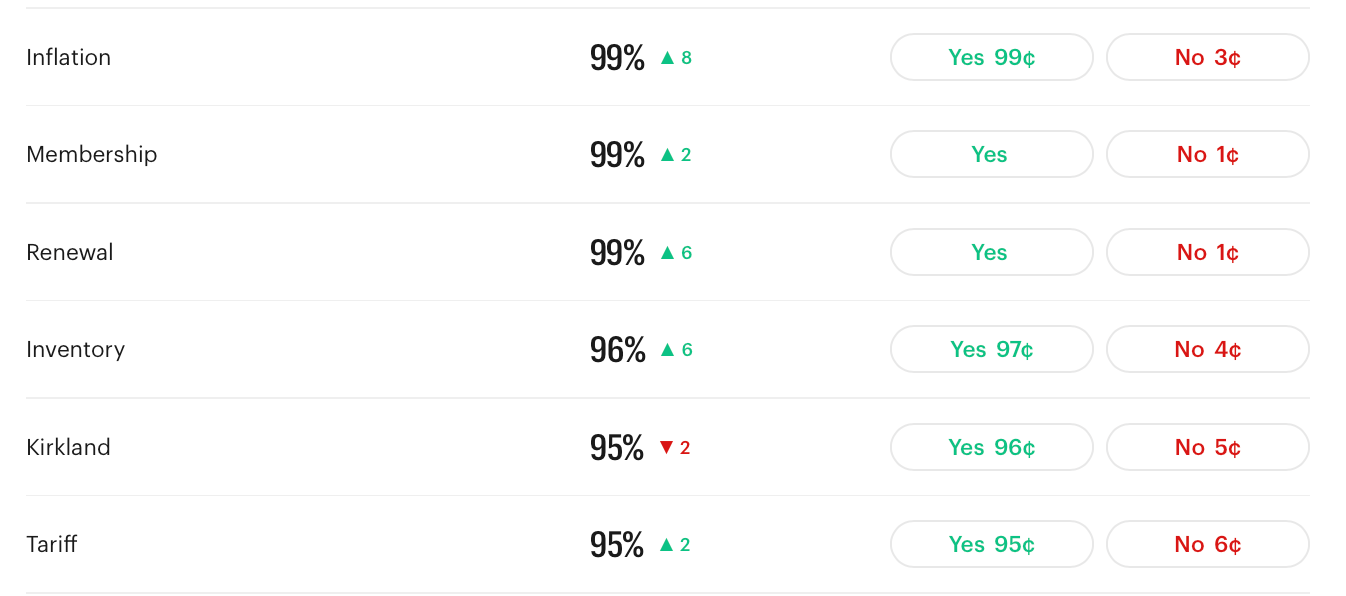The width and height of the screenshot is (1346, 596).
Task: Click the up arrow indicator for Tariff
Action: 667,545
